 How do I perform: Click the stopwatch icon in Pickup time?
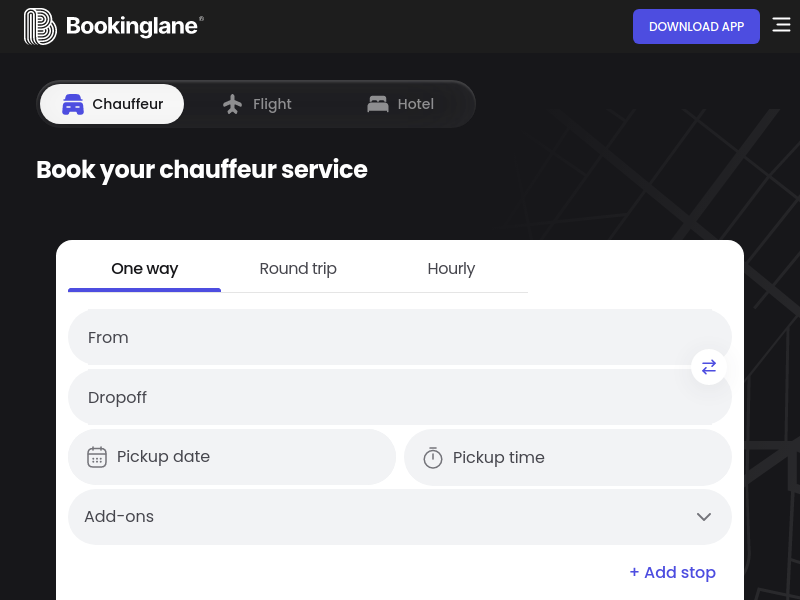433,458
